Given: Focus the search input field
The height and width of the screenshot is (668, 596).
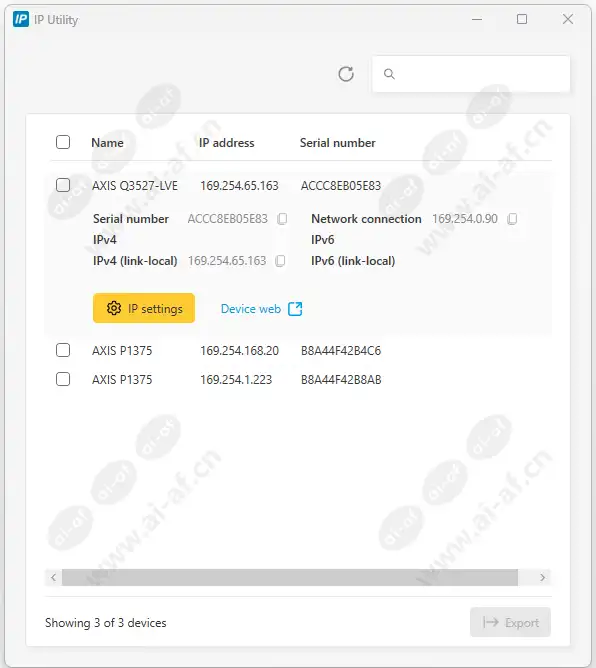Looking at the screenshot, I should pyautogui.click(x=471, y=74).
